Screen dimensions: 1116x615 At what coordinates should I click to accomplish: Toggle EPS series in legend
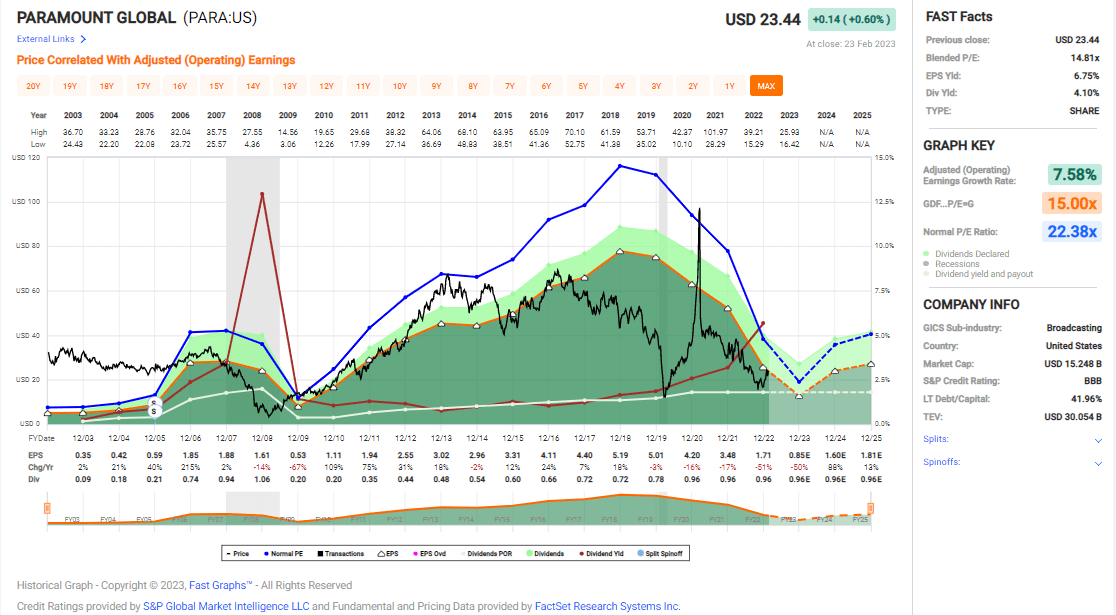tap(388, 554)
